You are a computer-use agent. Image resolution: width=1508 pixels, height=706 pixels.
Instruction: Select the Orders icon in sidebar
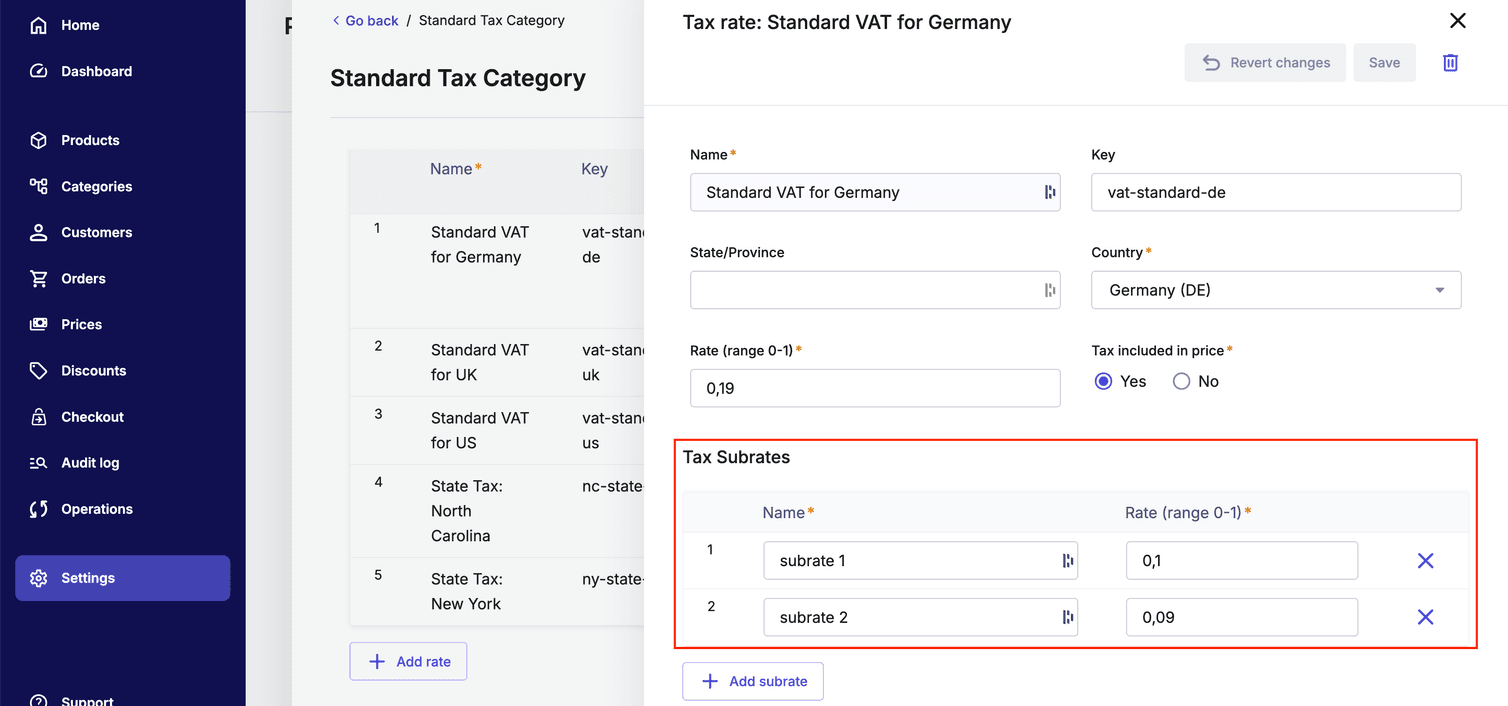pyautogui.click(x=38, y=278)
